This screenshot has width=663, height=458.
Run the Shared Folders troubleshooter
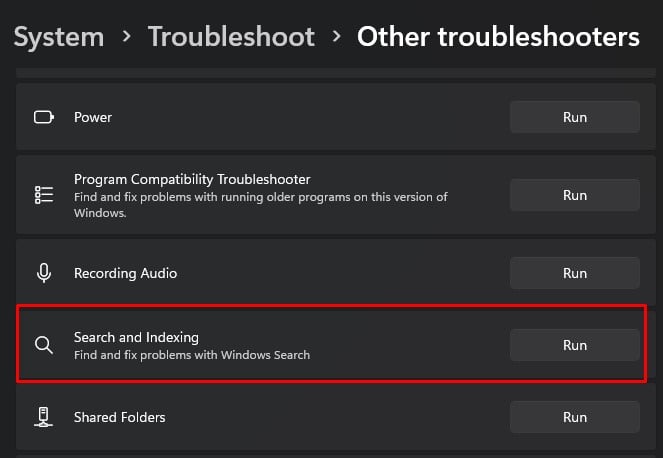pos(574,417)
